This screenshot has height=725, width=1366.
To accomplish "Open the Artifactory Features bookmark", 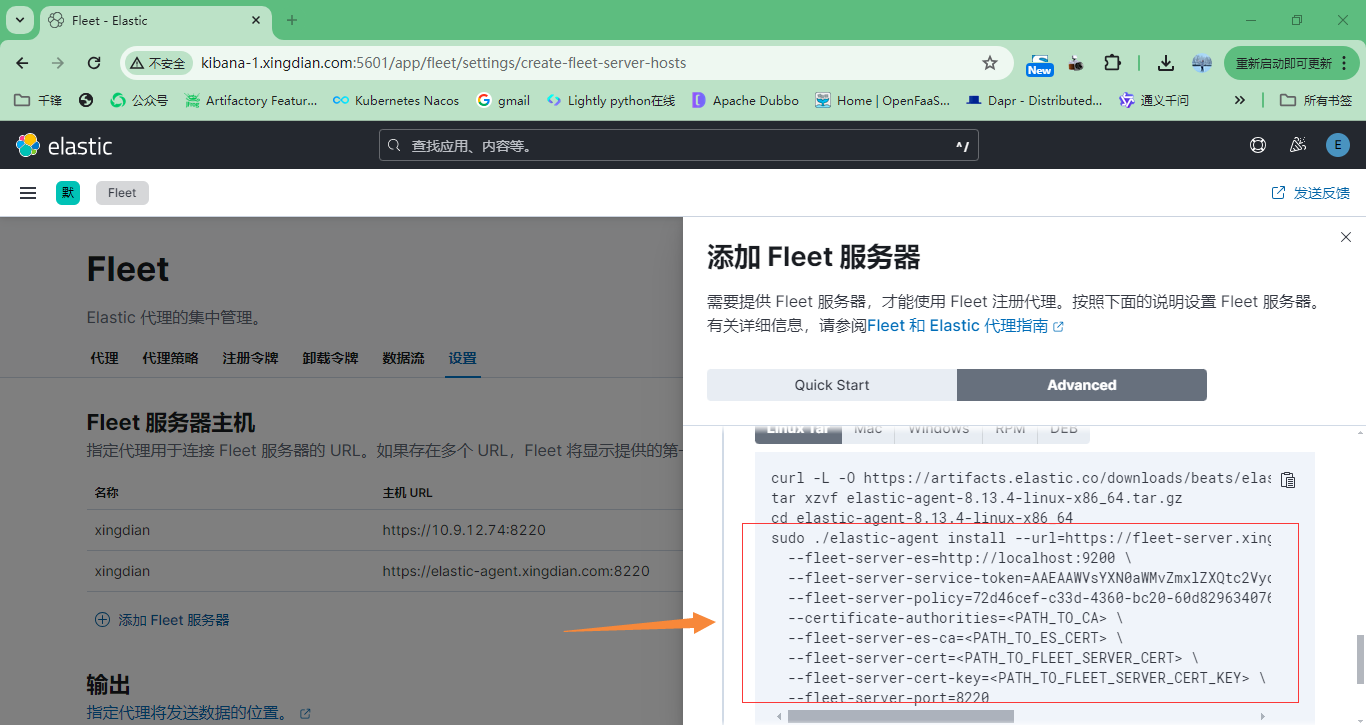I will (x=251, y=100).
